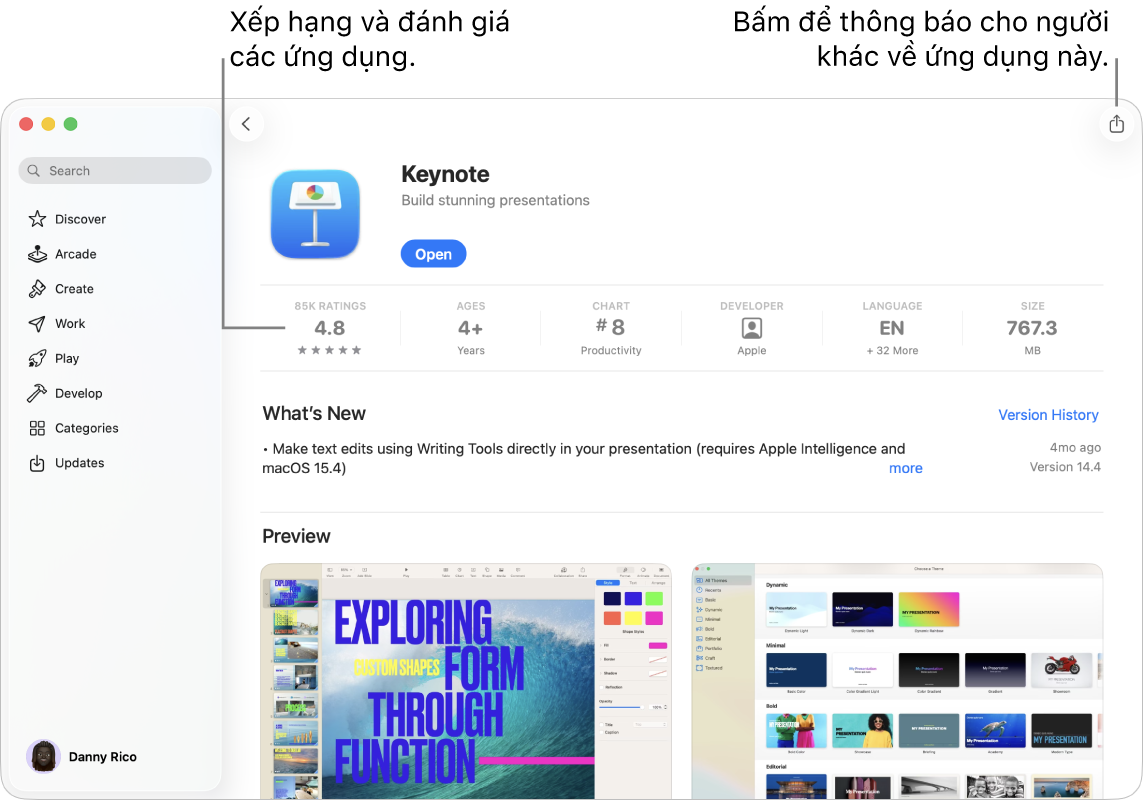Click the Develop hammer icon
Image resolution: width=1144 pixels, height=803 pixels.
tap(37, 393)
